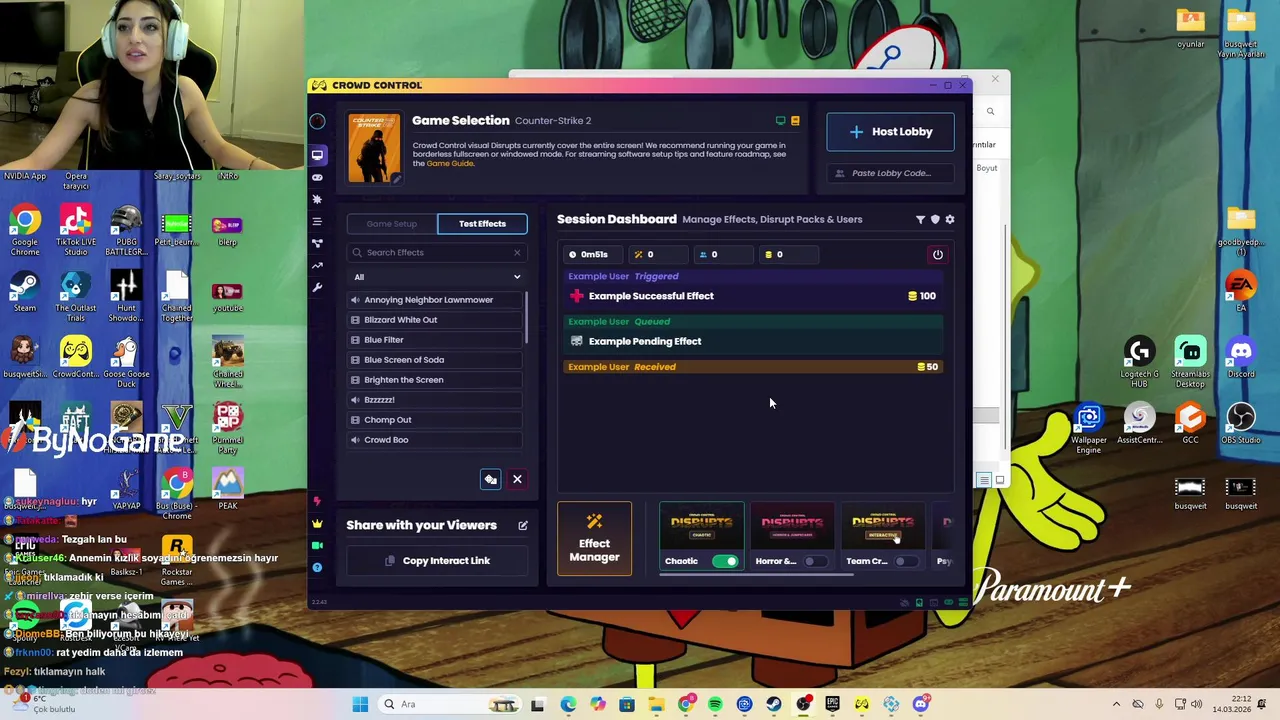Click the yellow crown sidebar icon

click(x=317, y=523)
